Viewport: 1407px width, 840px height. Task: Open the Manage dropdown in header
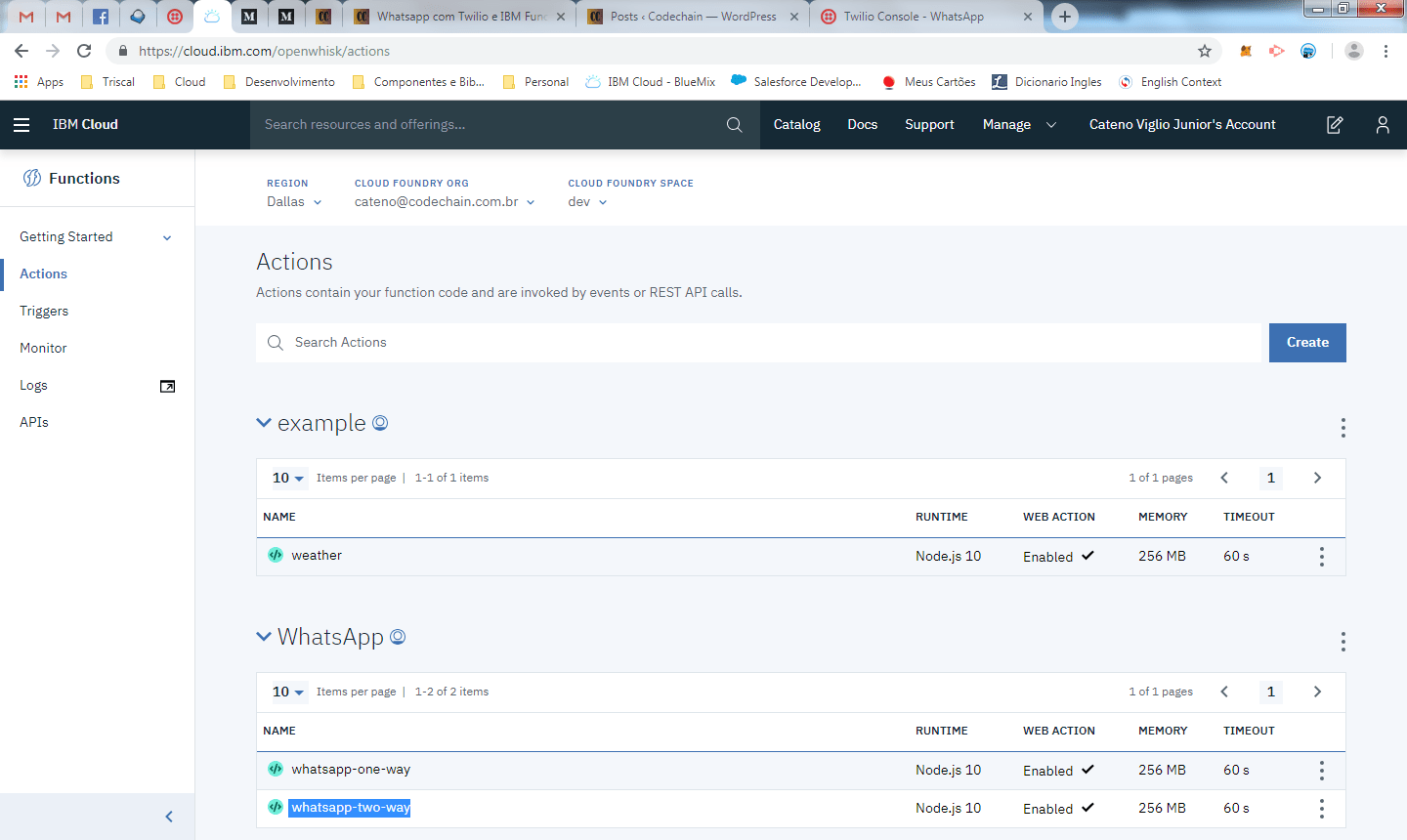(1019, 125)
